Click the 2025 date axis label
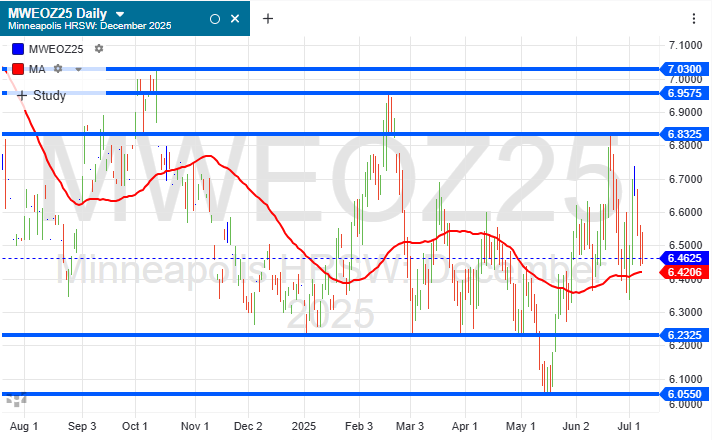 [303, 426]
